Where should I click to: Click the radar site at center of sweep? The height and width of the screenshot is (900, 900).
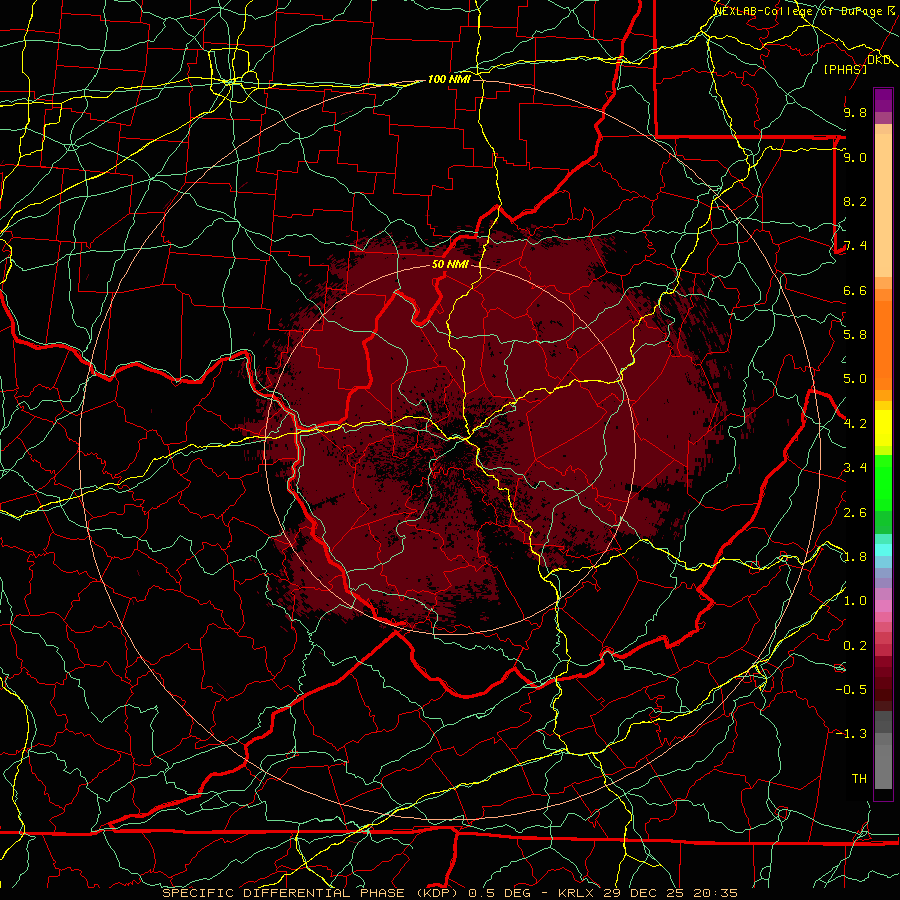pos(450,449)
